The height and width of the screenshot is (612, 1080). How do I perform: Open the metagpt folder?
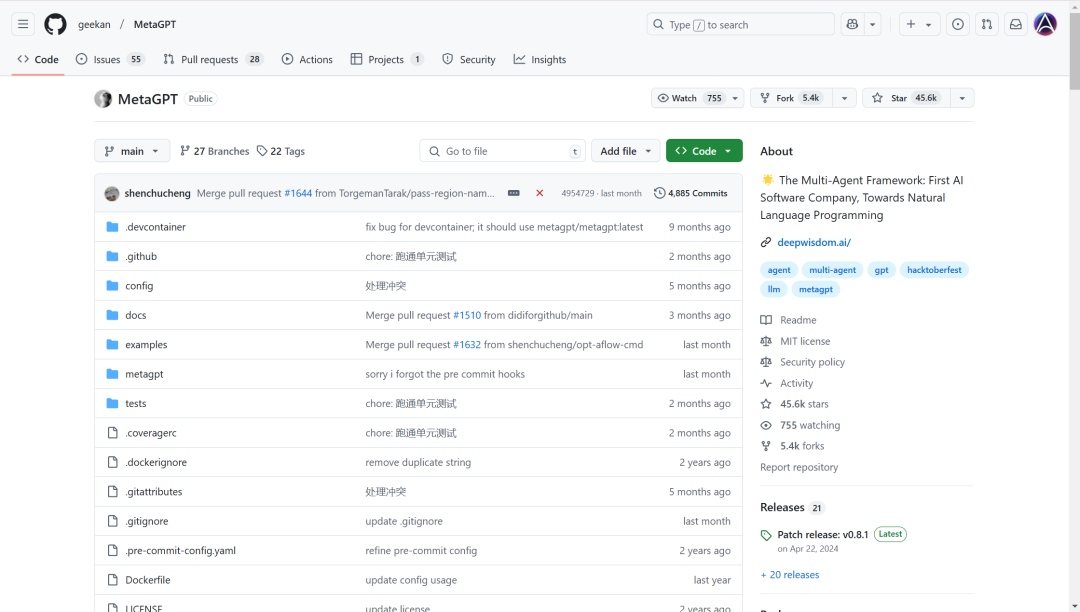click(144, 374)
